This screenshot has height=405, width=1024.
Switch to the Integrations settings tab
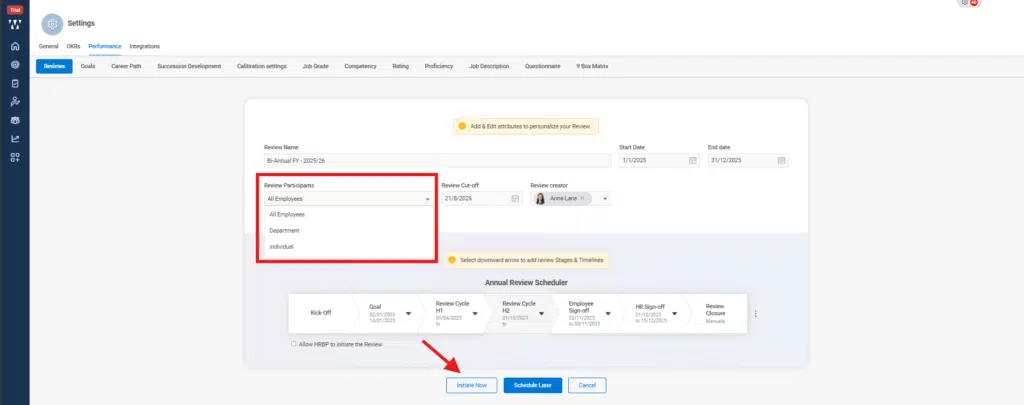144,46
